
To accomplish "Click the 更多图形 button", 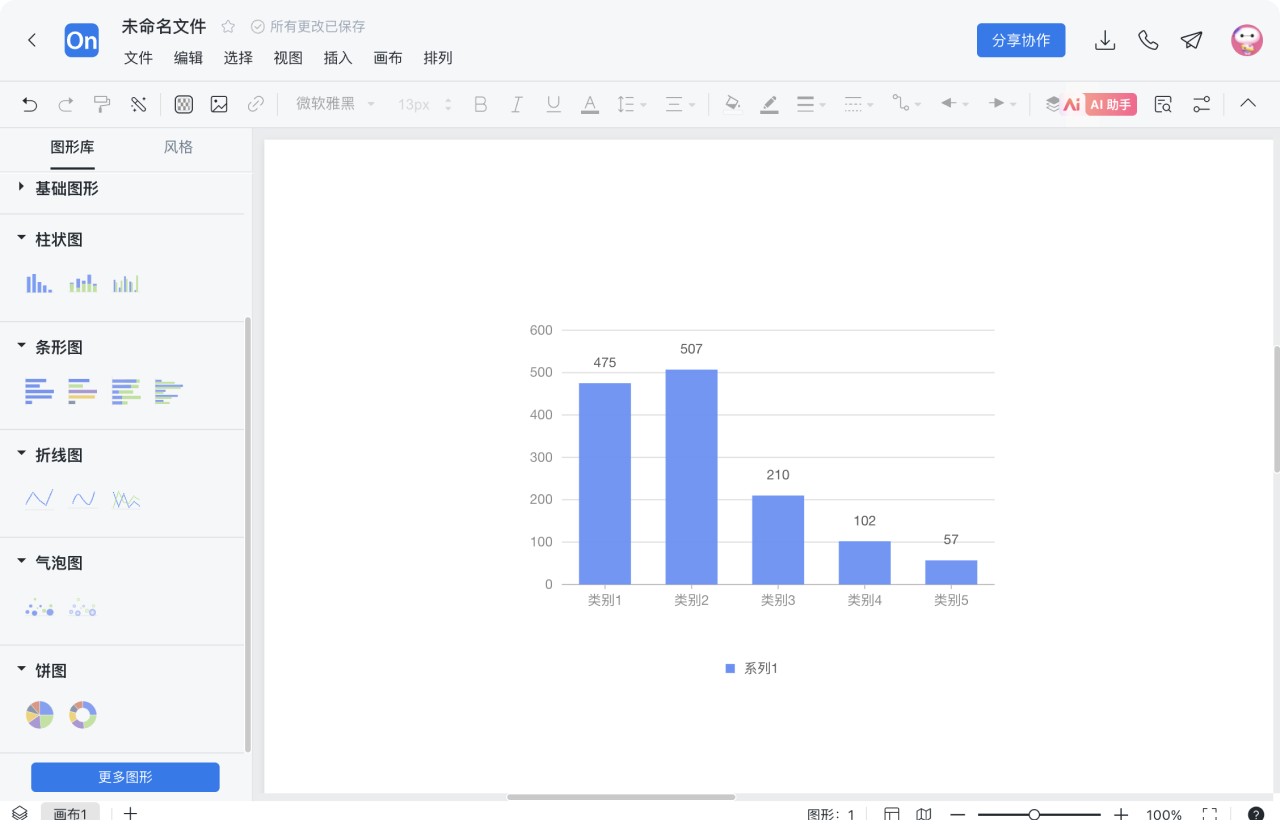I will (x=125, y=777).
